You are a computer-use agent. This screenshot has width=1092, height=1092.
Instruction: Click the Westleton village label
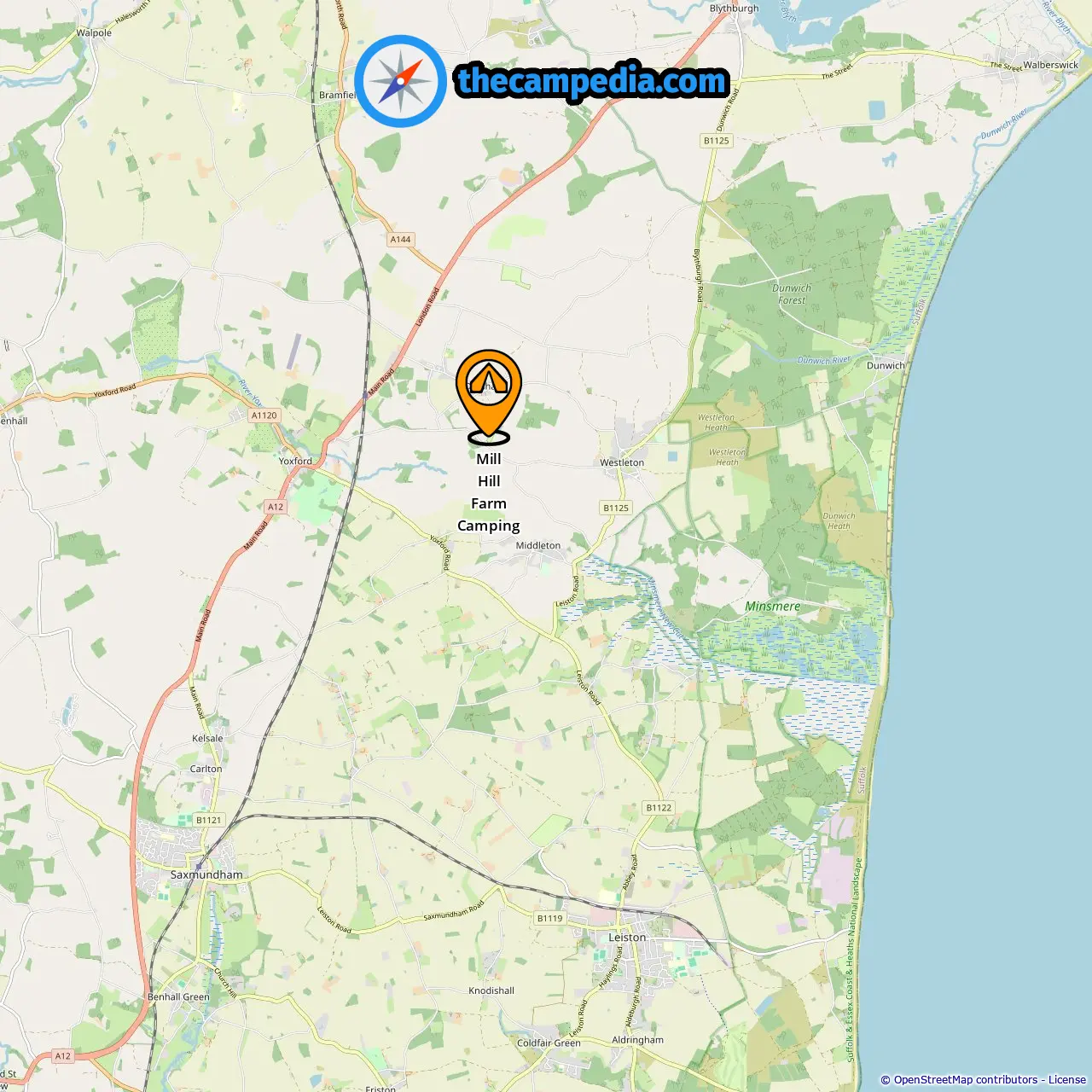(622, 462)
